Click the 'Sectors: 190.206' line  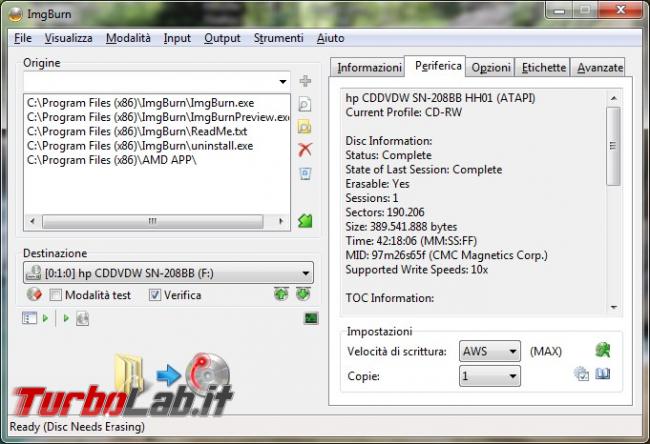[385, 212]
